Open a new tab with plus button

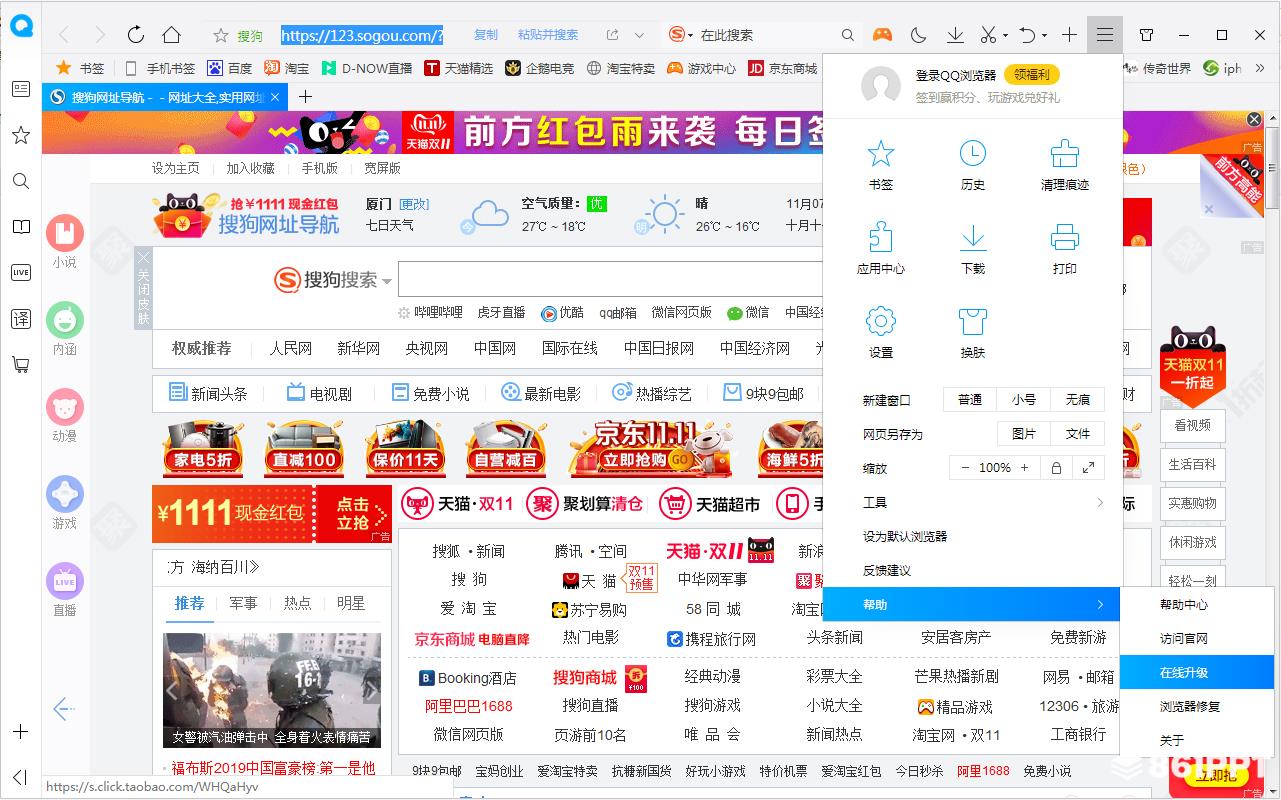[305, 97]
